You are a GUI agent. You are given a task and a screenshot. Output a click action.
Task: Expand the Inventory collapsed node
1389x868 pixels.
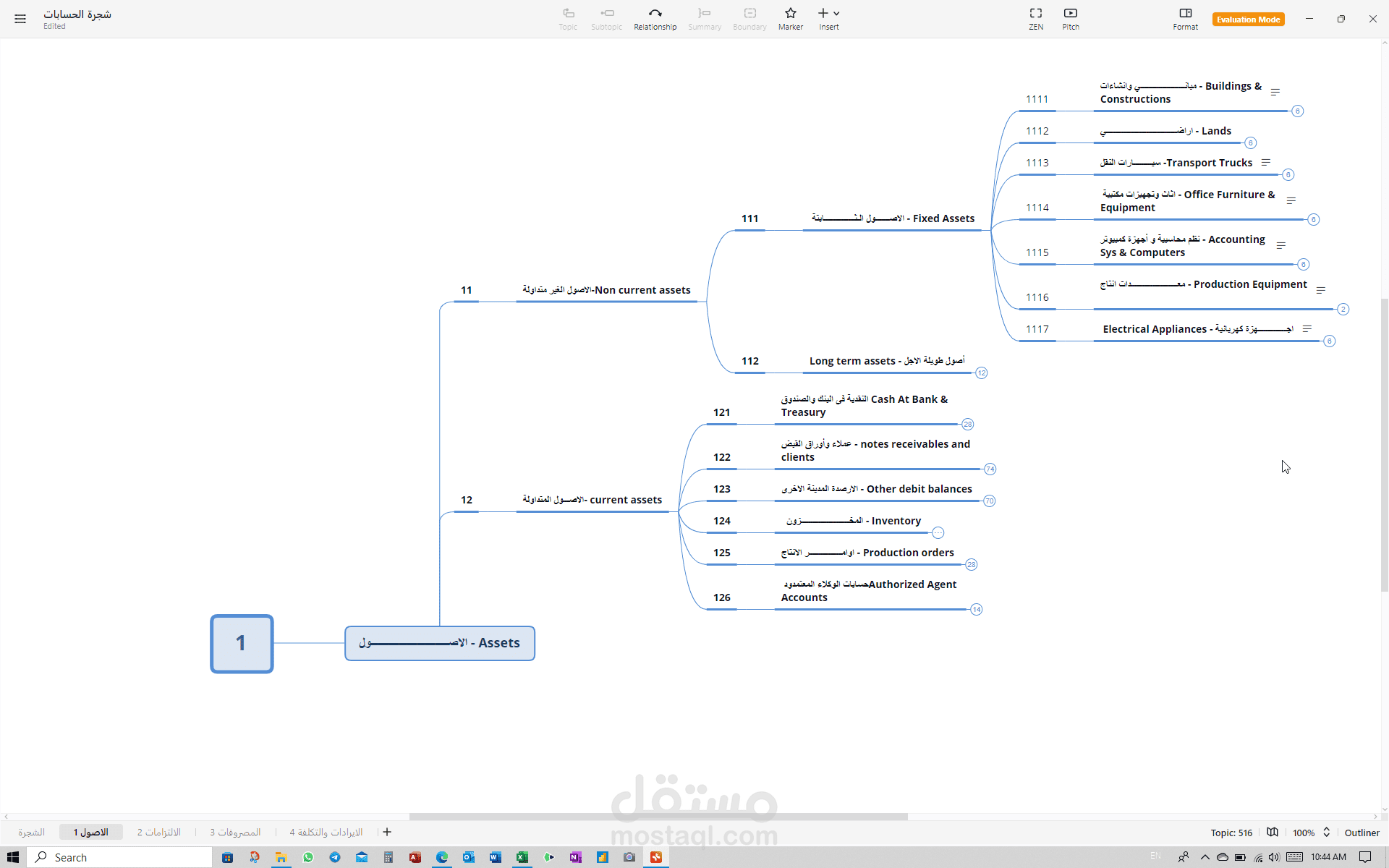[x=938, y=533]
